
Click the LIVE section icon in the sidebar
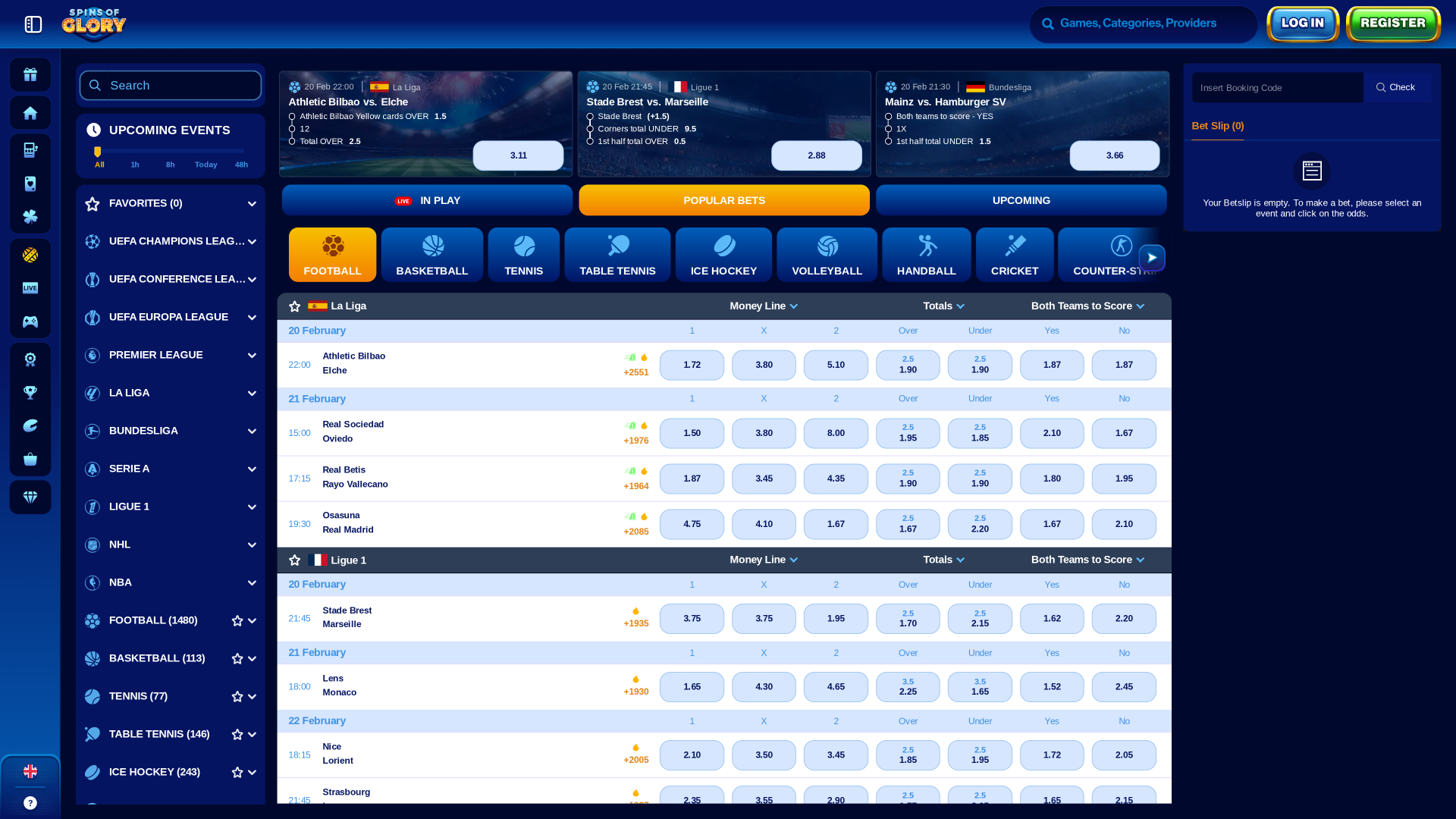coord(30,287)
